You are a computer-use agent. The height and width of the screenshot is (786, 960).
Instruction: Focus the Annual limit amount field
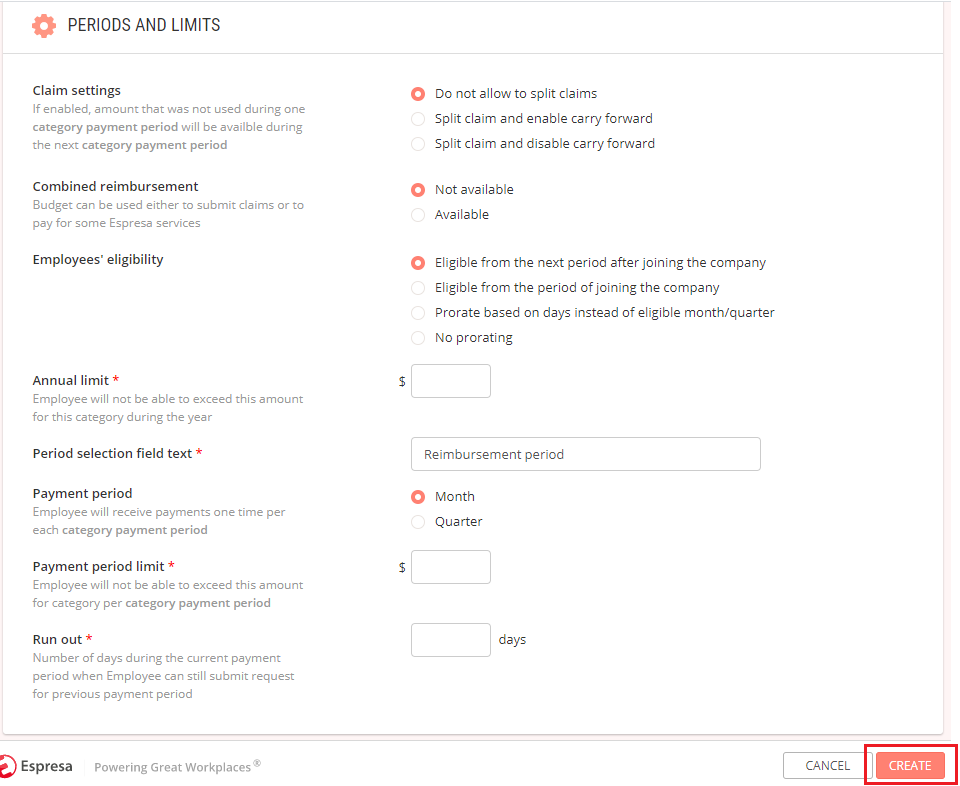click(x=451, y=381)
